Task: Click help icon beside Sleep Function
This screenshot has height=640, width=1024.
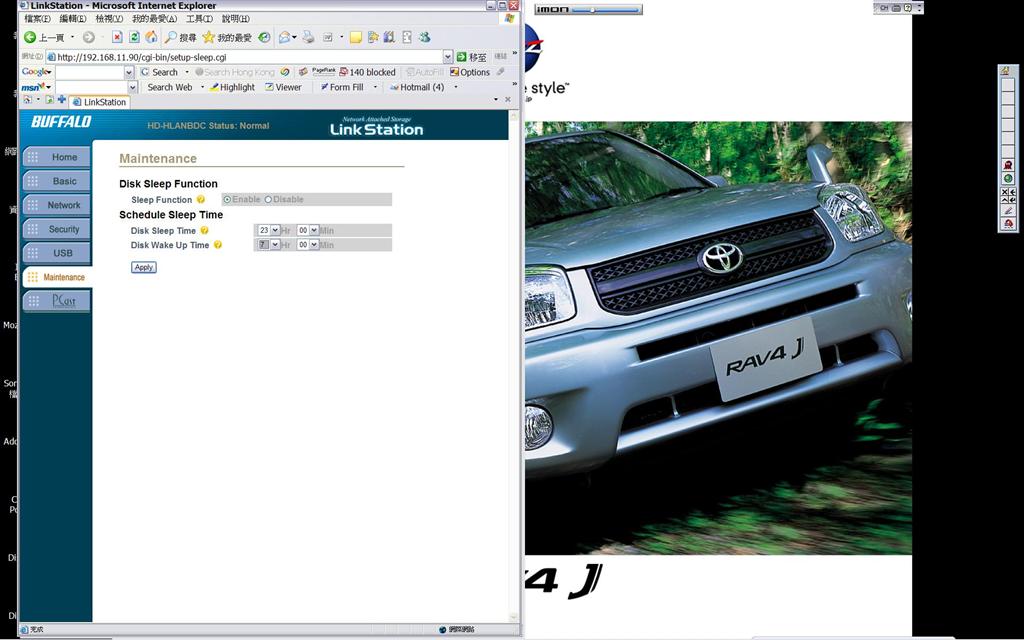Action: coord(201,199)
